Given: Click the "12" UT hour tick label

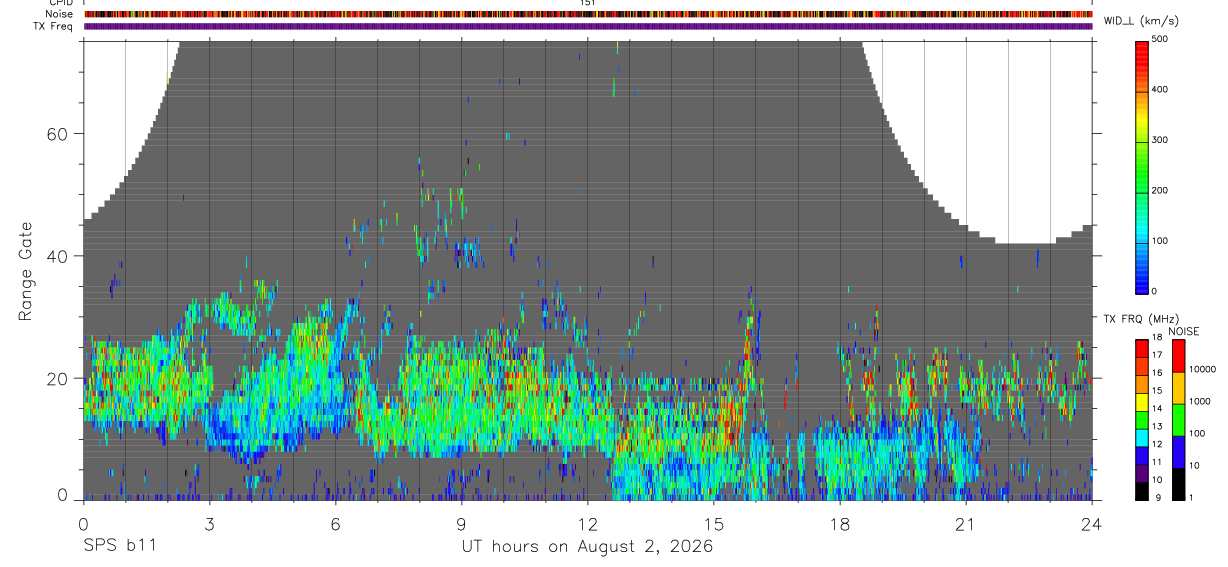Looking at the screenshot, I should point(587,523).
